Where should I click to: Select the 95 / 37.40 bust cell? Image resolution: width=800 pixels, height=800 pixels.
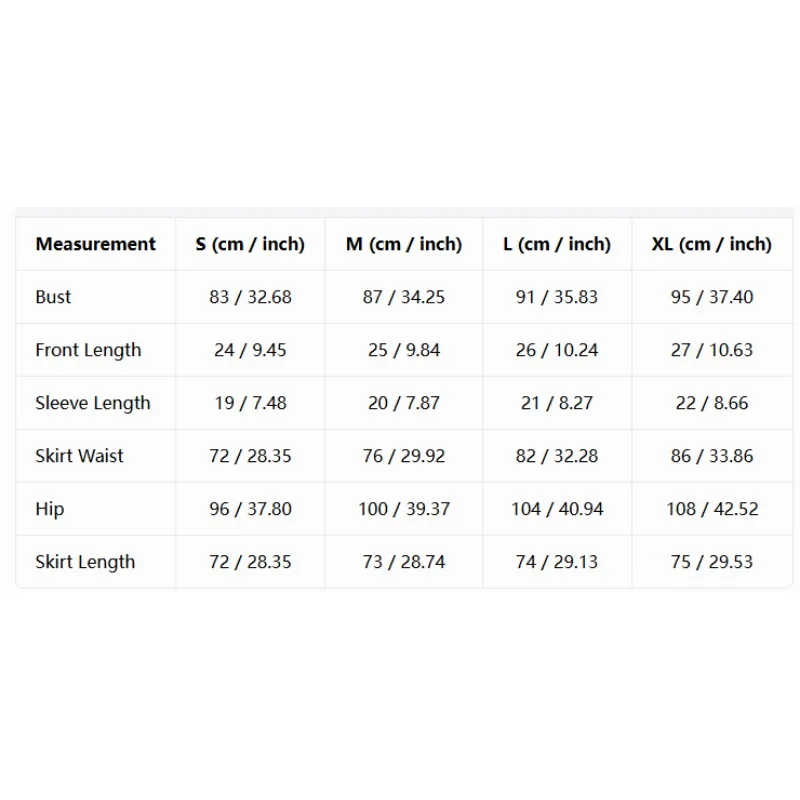[x=712, y=297]
